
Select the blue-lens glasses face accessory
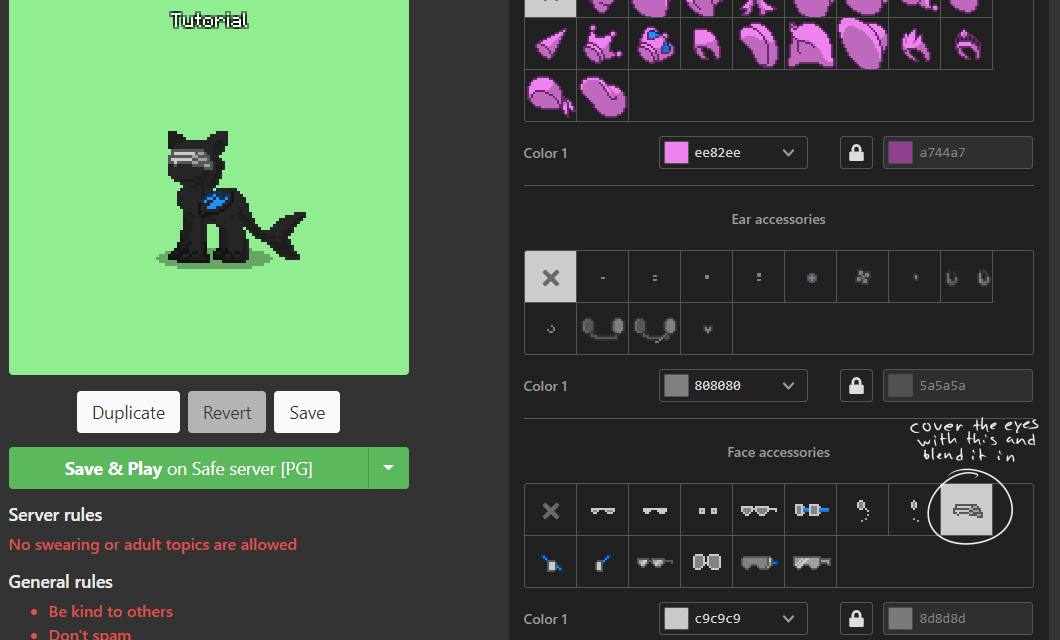pyautogui.click(x=811, y=510)
